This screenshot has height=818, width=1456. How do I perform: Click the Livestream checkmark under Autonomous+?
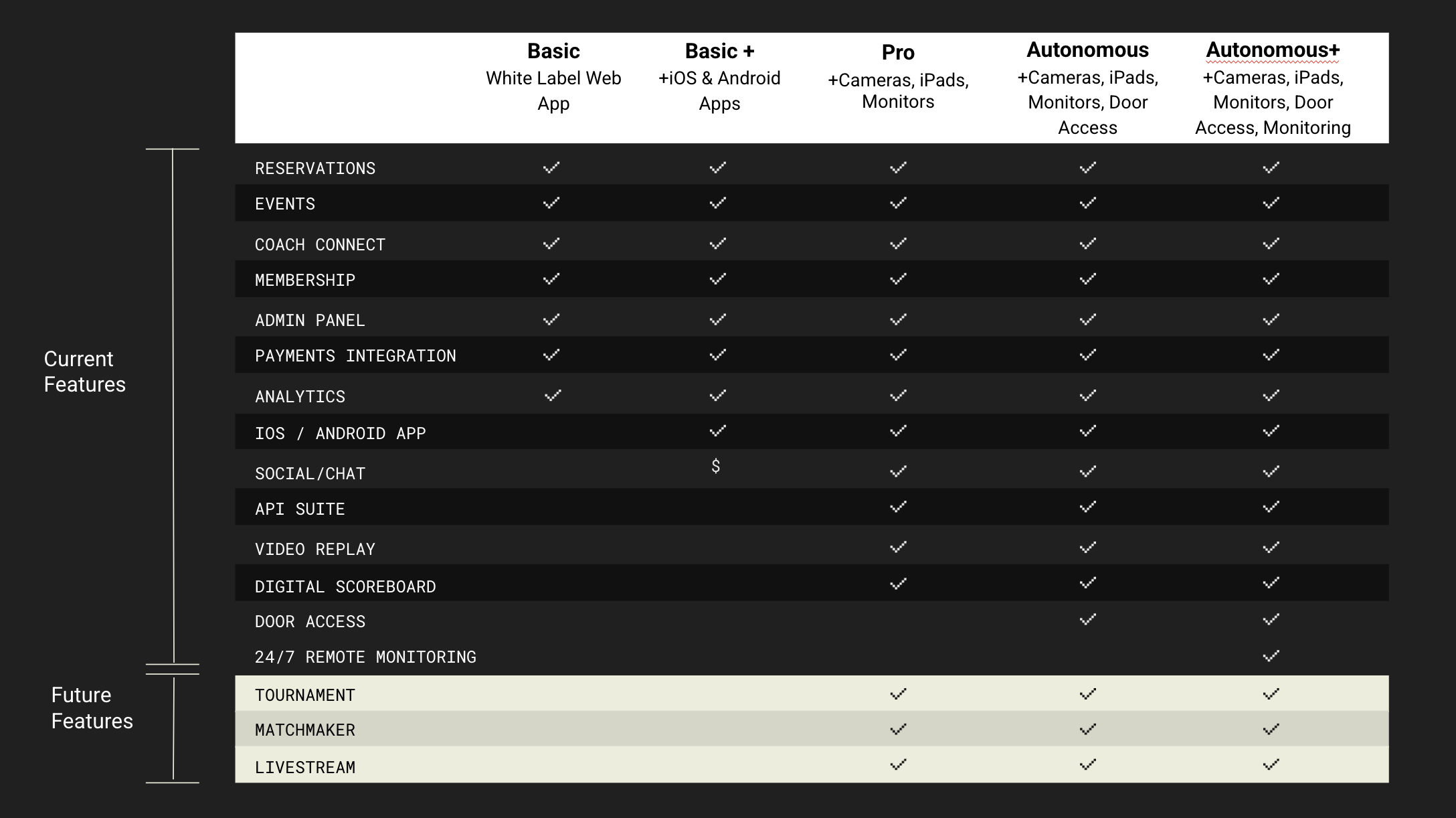pos(1271,764)
